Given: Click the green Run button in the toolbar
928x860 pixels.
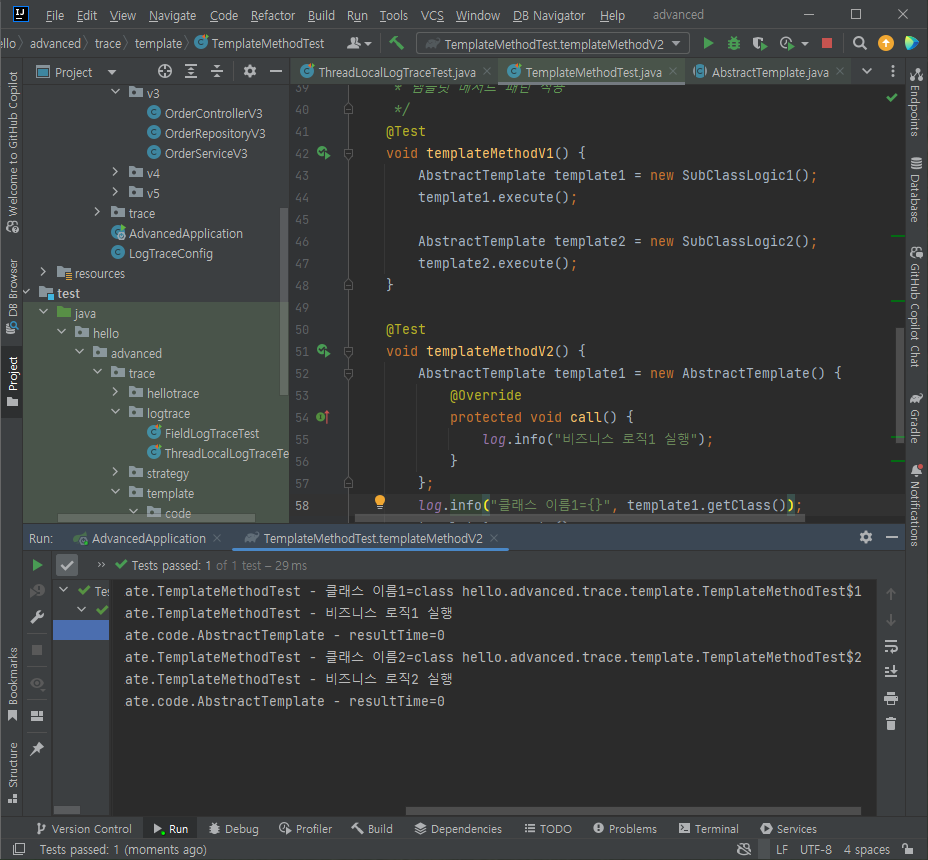Looking at the screenshot, I should pos(709,44).
